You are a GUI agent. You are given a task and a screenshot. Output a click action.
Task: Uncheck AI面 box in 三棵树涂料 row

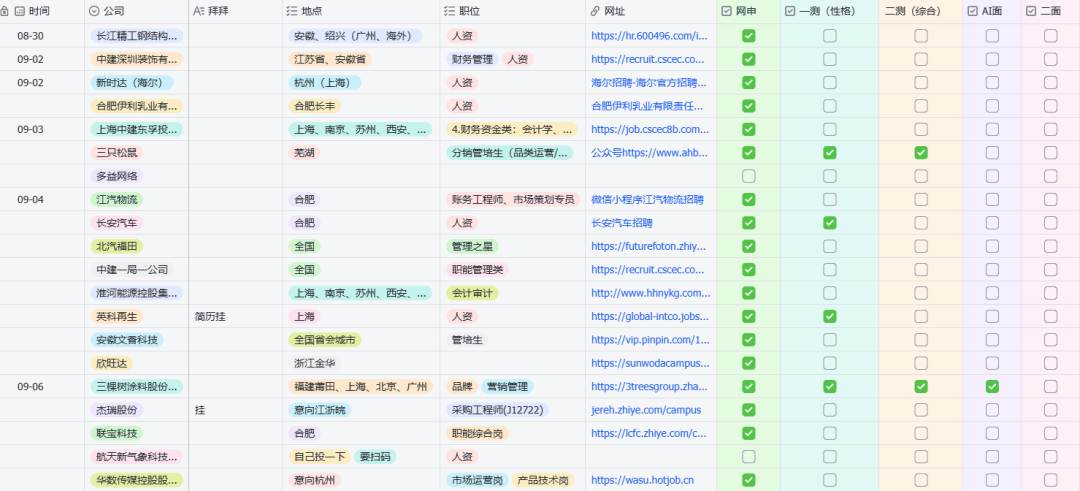pyautogui.click(x=992, y=387)
